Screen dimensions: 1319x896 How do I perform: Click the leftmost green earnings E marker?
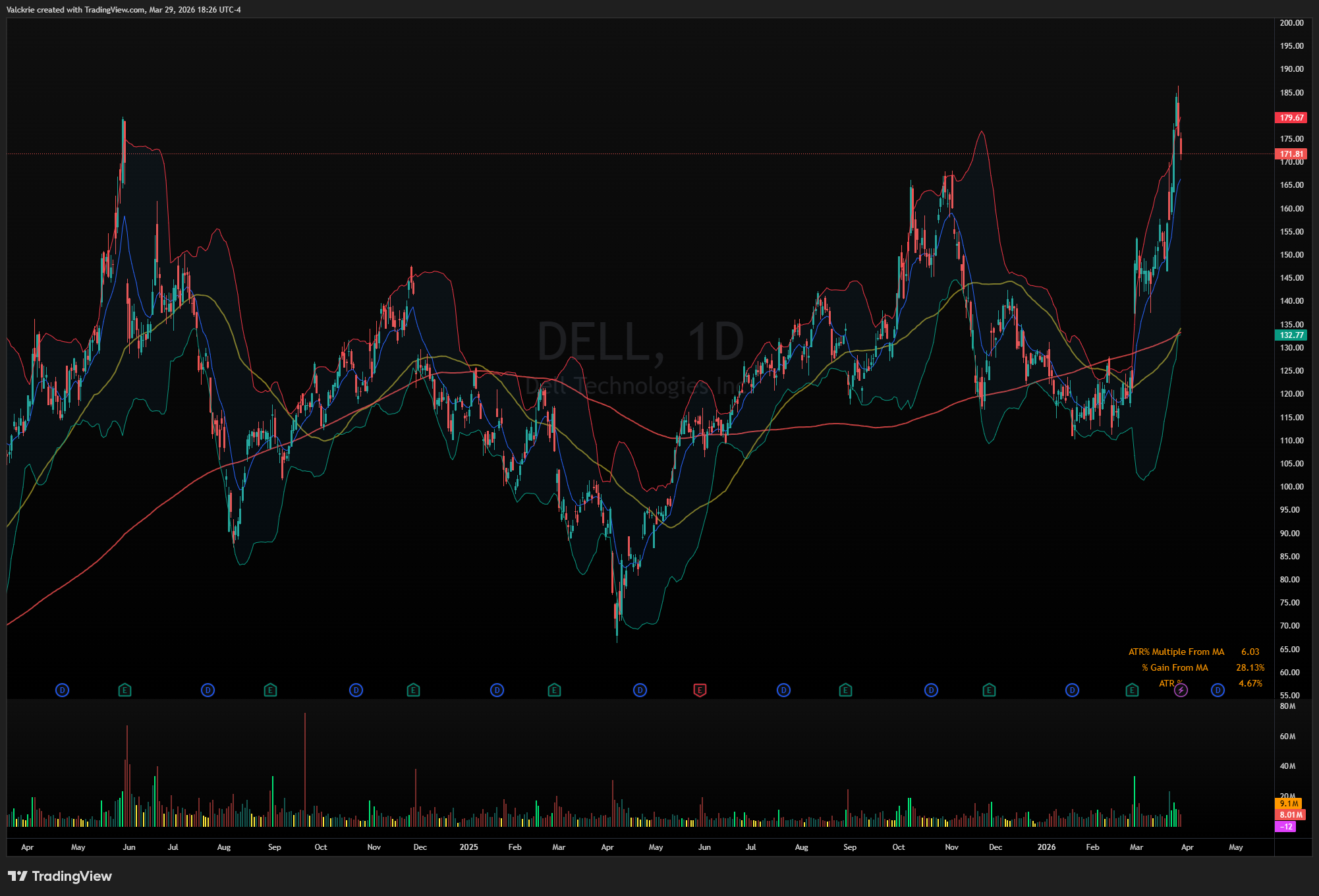pos(125,690)
